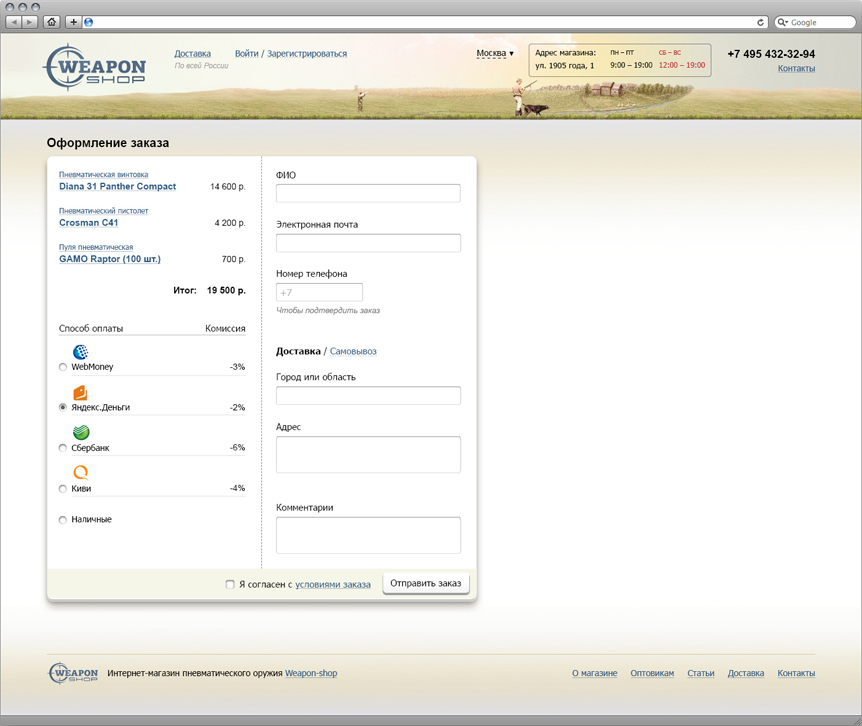Click the Яндекс.Деньги wallet icon
Image resolution: width=862 pixels, height=726 pixels.
(80, 392)
